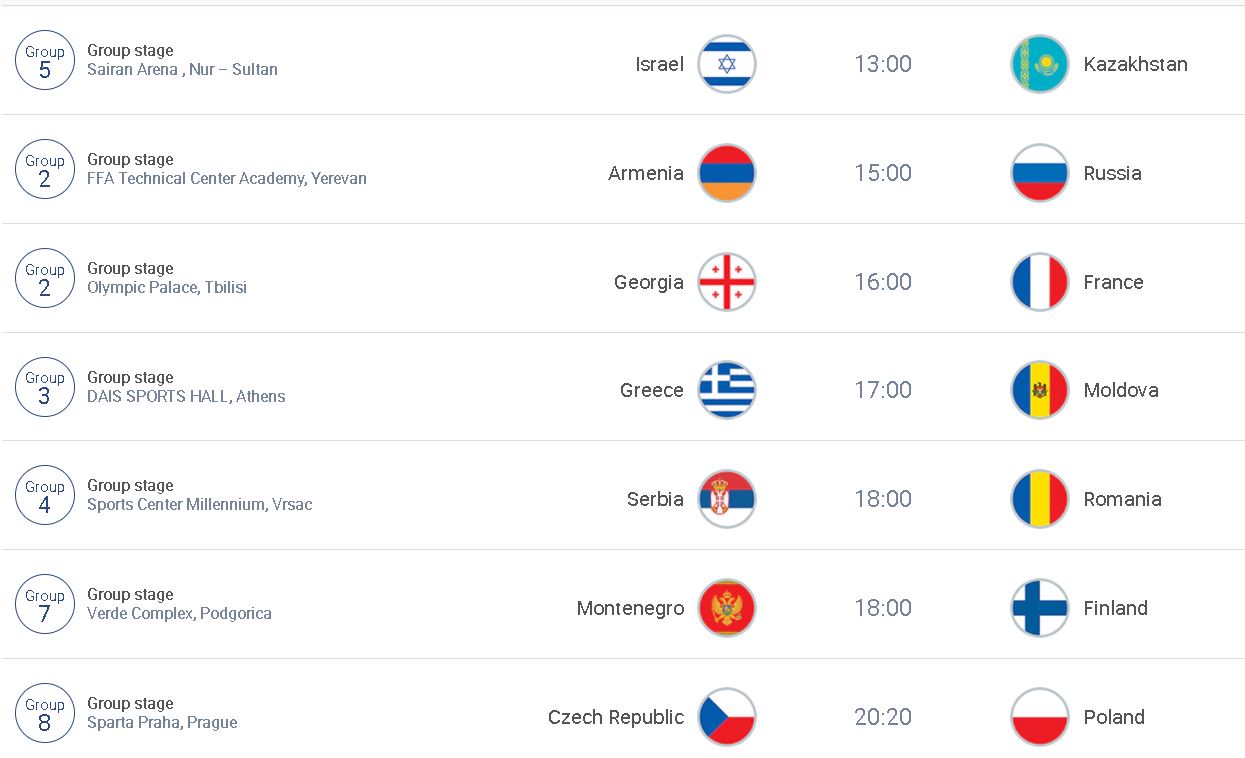Open the Russia team name link
Screen dimensions: 1245x758
click(x=1112, y=173)
